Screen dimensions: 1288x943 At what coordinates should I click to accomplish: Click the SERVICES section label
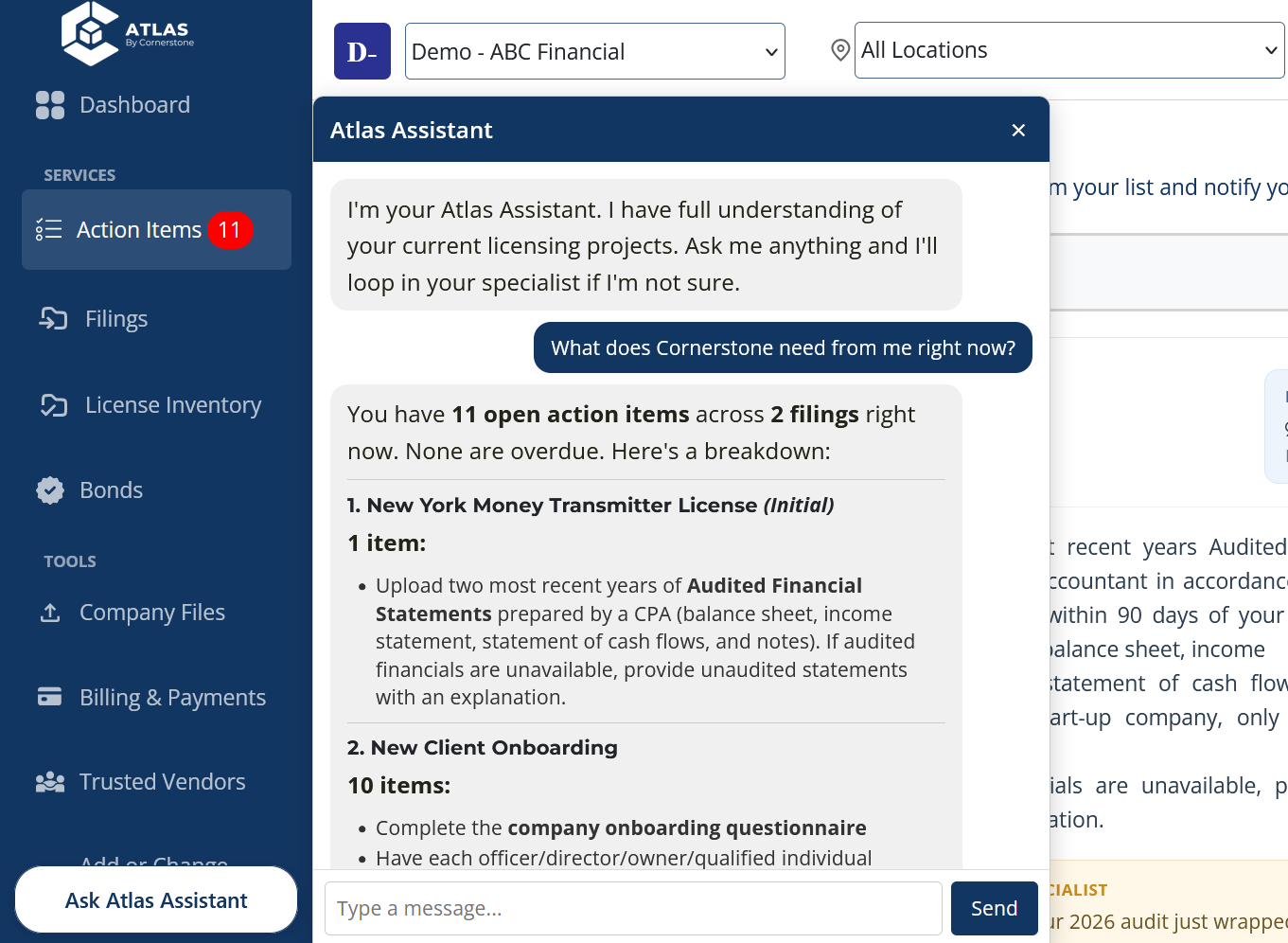pos(79,175)
